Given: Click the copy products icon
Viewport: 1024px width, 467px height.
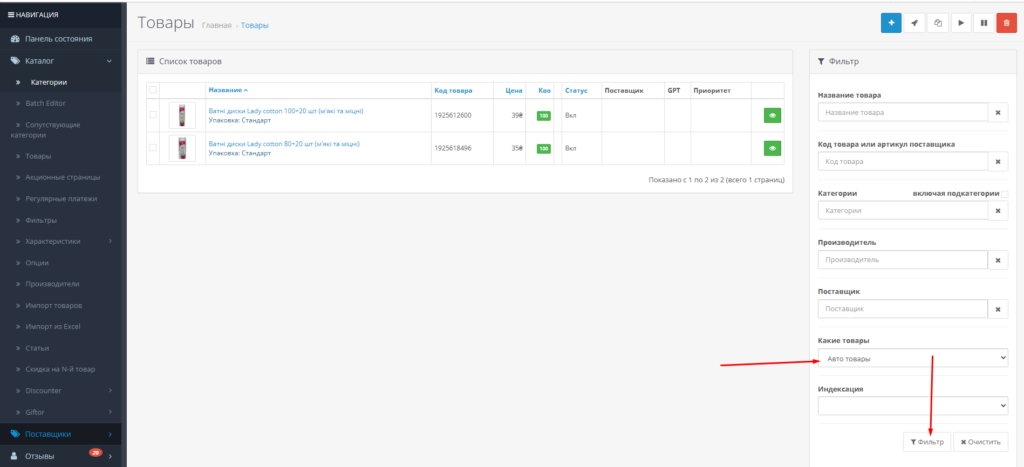Looking at the screenshot, I should pos(938,23).
